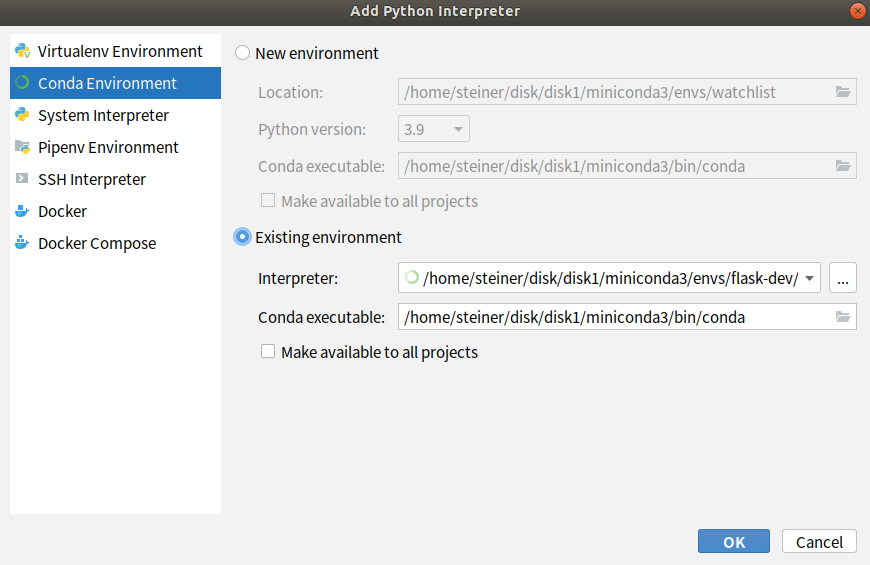The height and width of the screenshot is (565, 870).
Task: Click the existing Conda executable path field
Action: 614,317
